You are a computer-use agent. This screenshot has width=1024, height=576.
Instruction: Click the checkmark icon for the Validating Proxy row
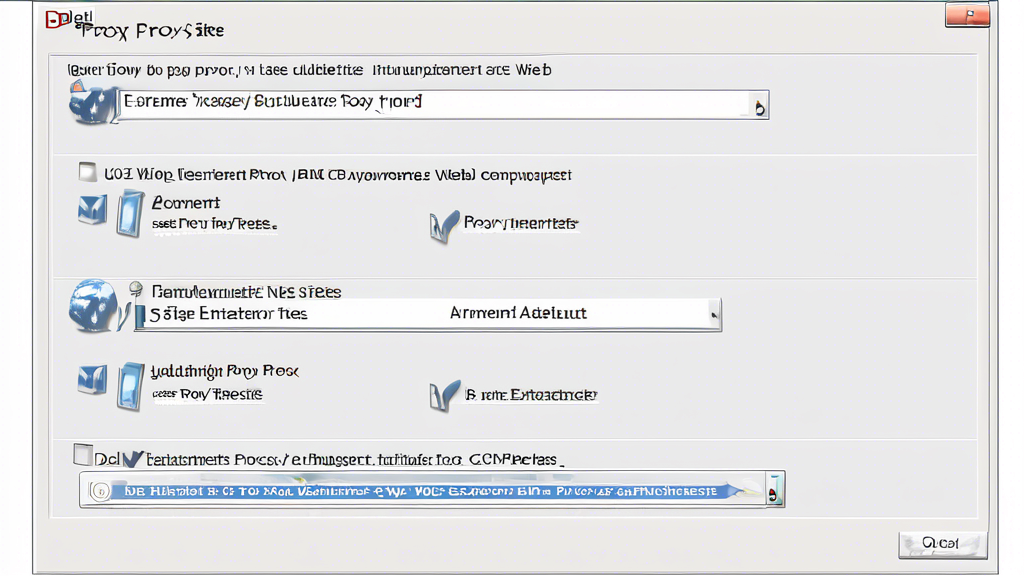[x=91, y=380]
